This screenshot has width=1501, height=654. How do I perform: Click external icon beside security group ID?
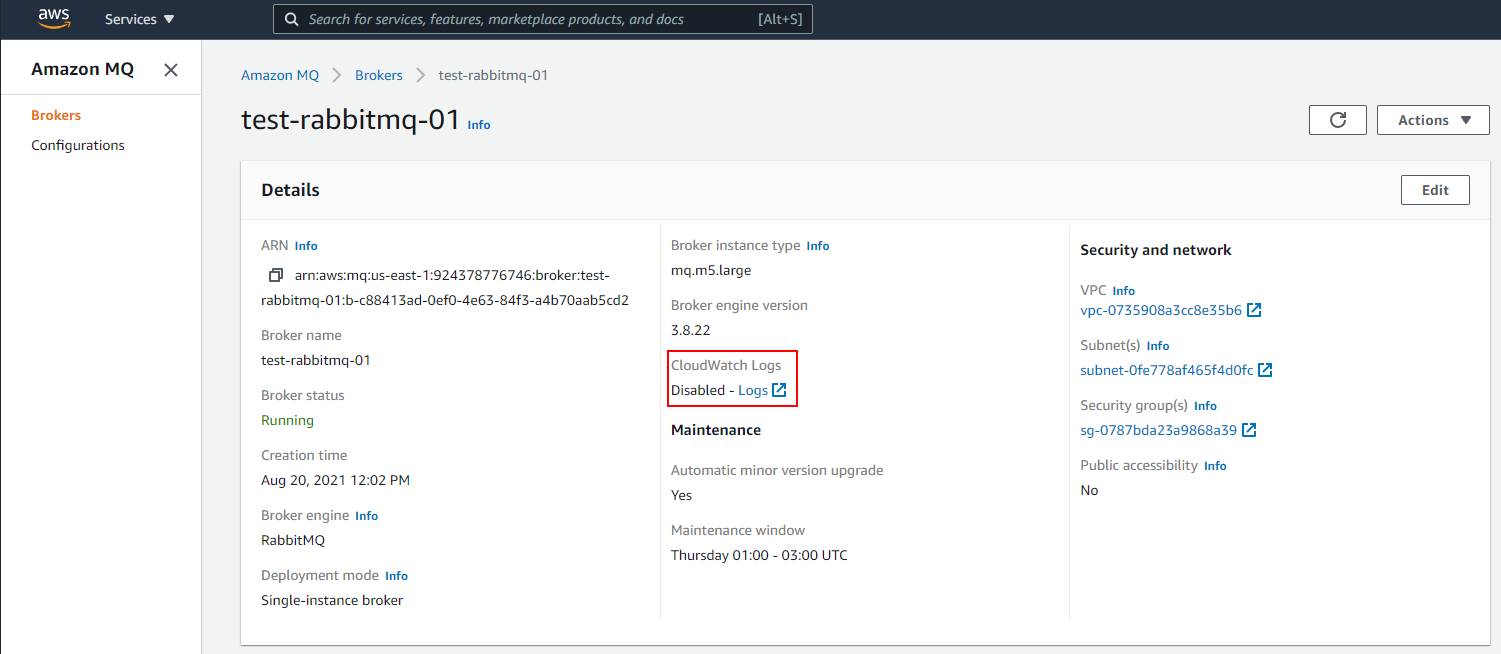pos(1249,430)
